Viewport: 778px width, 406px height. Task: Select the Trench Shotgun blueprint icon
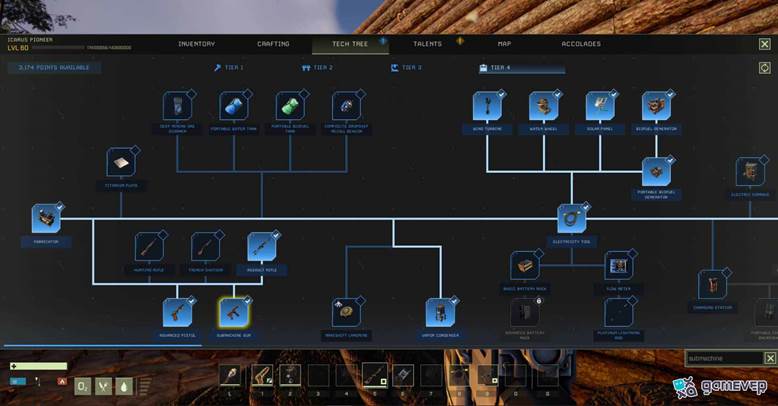click(x=205, y=247)
